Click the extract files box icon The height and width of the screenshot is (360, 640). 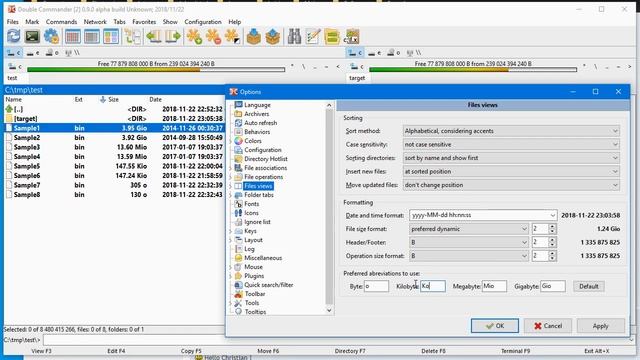click(273, 37)
